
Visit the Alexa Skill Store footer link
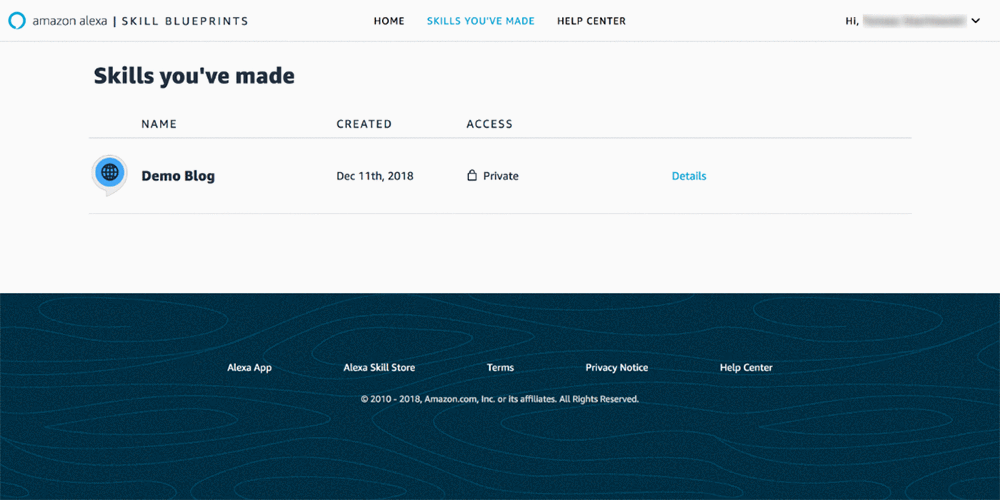pyautogui.click(x=379, y=367)
